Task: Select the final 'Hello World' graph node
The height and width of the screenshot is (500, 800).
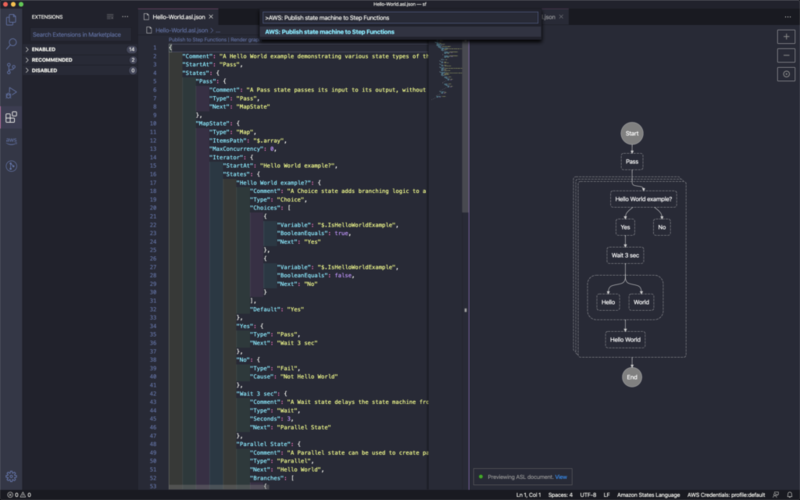Action: pos(625,340)
